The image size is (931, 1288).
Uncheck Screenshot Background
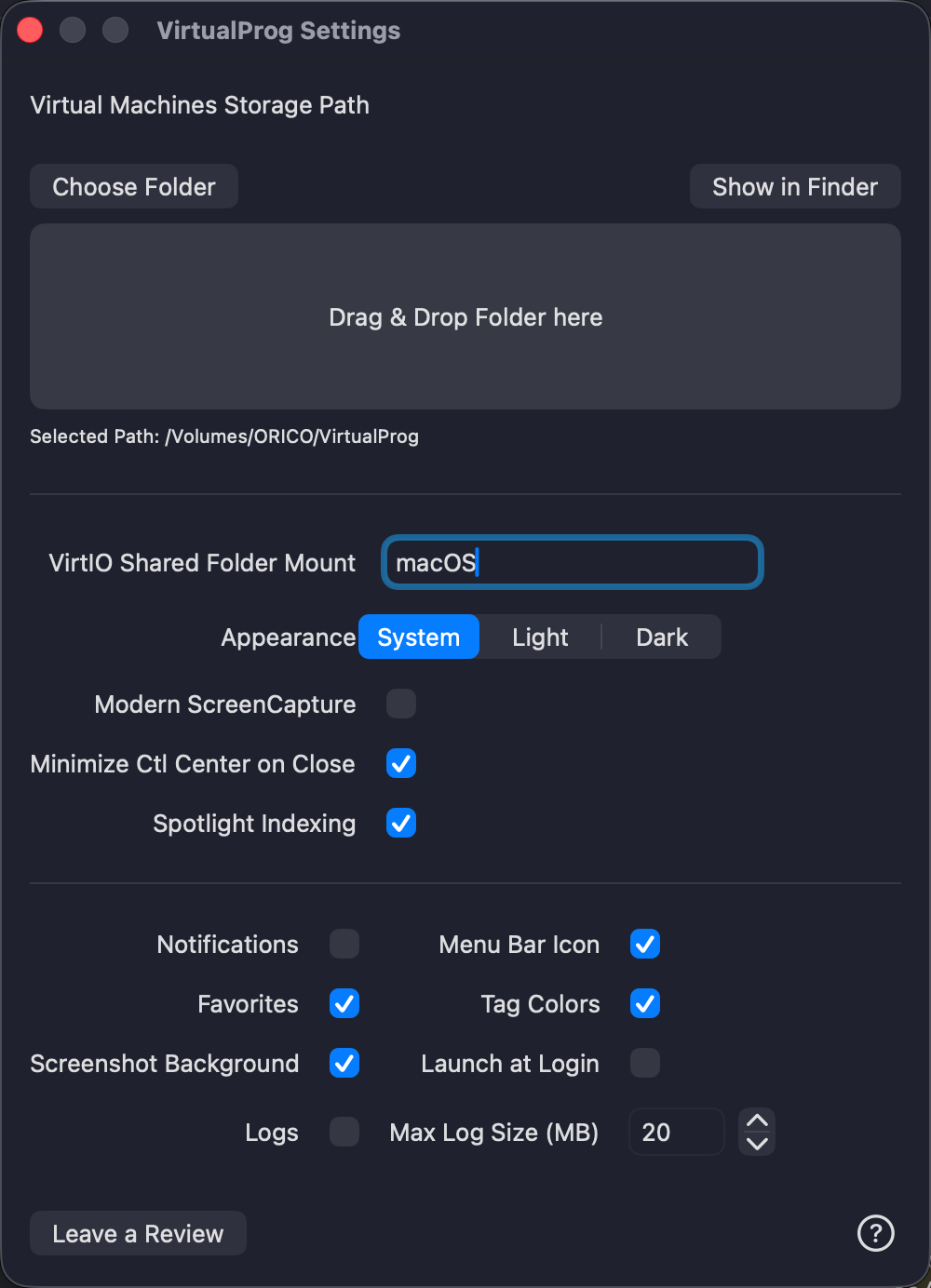click(x=344, y=1063)
